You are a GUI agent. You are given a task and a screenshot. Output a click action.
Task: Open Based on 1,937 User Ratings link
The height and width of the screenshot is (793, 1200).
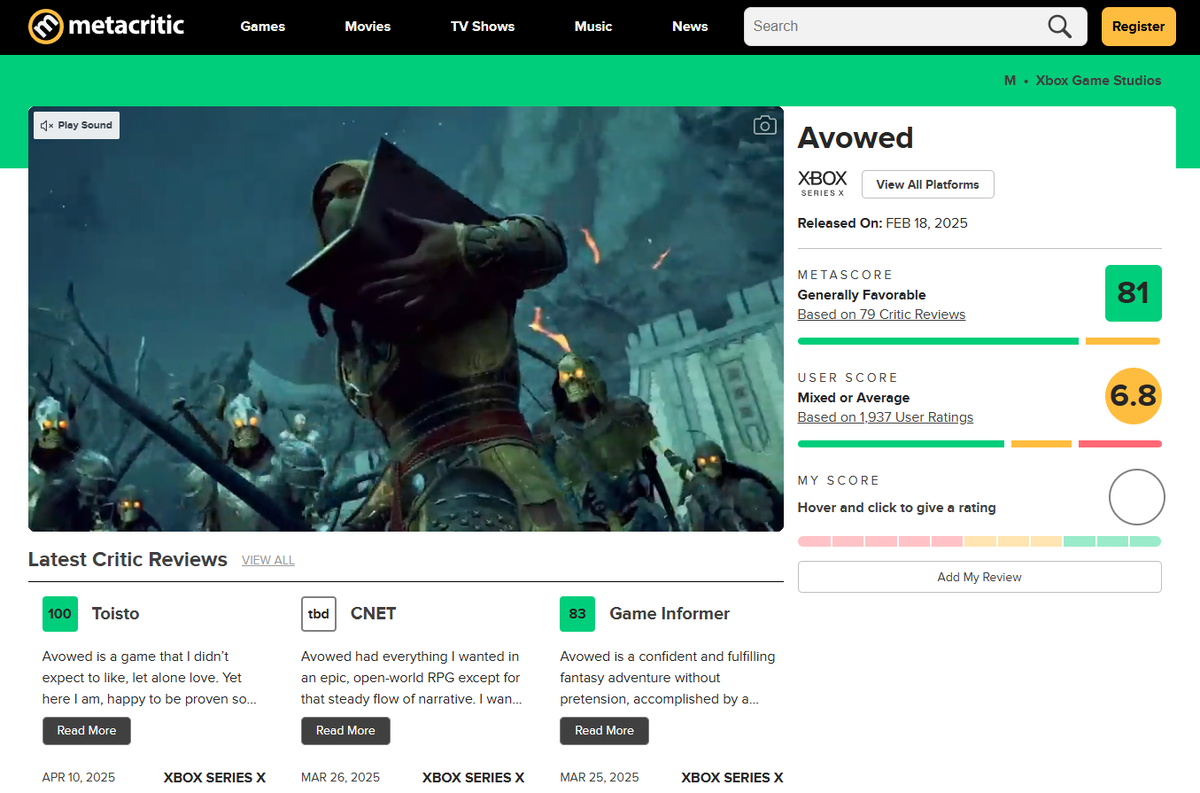tap(885, 417)
